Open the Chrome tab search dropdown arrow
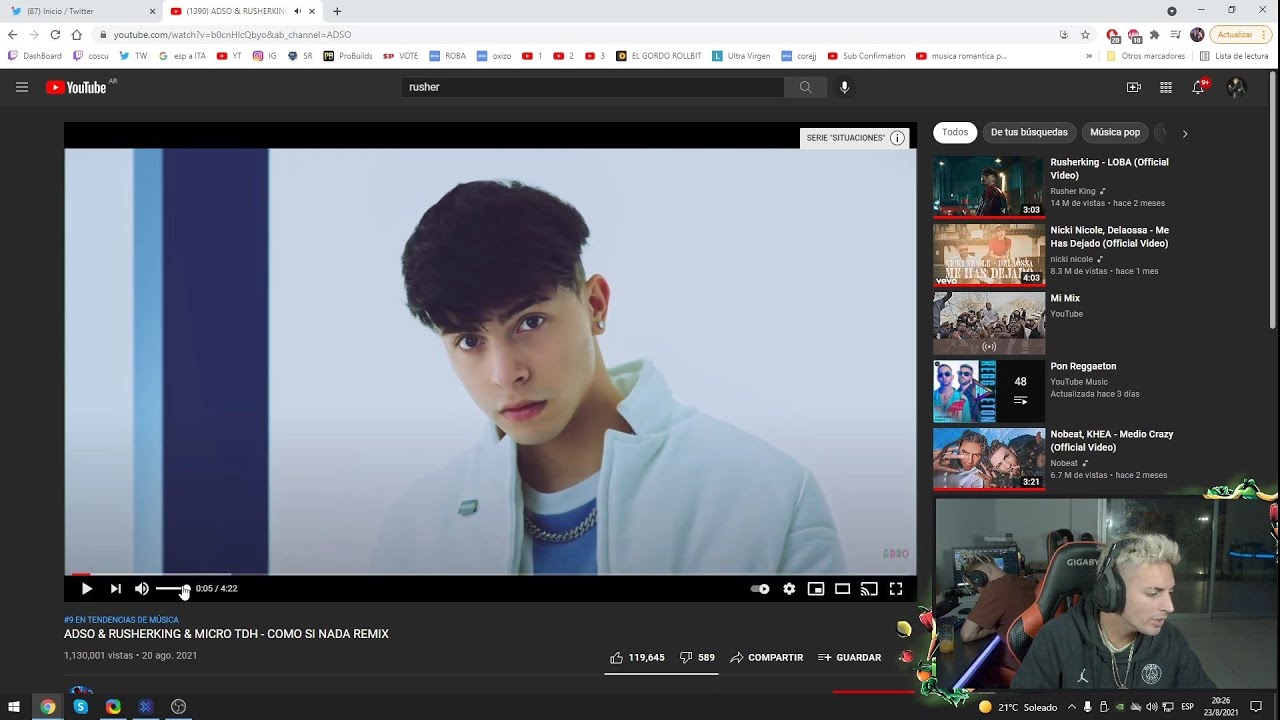1280x720 pixels. (x=1172, y=11)
